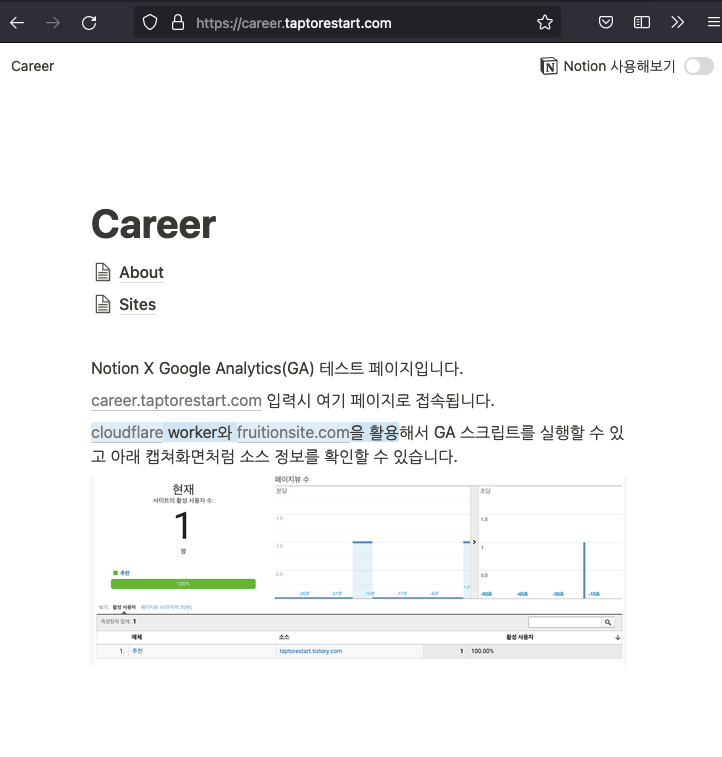The height and width of the screenshot is (757, 722).
Task: Follow the career.taptorestart.com text link
Action: point(176,401)
